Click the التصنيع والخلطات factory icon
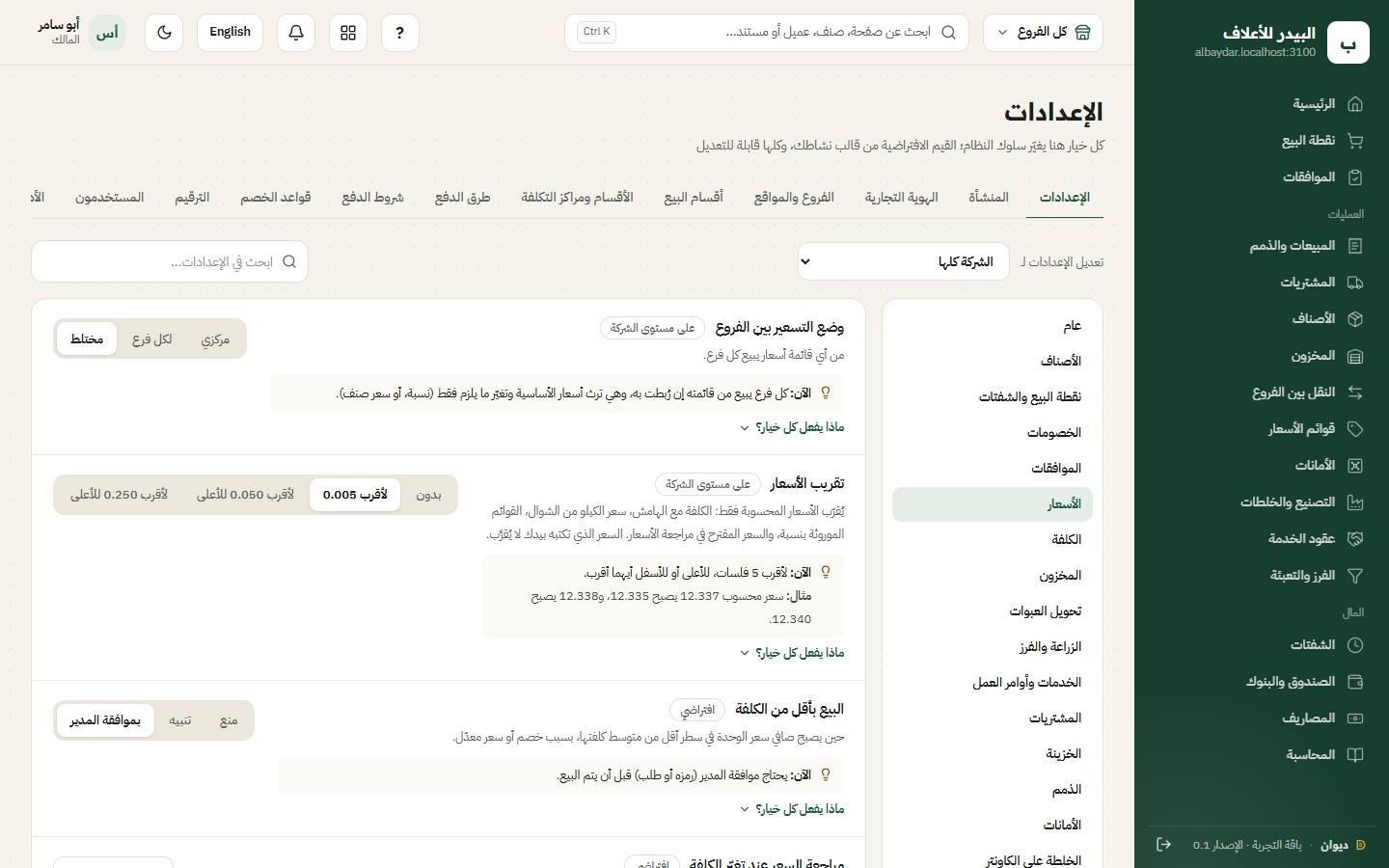 click(x=1355, y=502)
